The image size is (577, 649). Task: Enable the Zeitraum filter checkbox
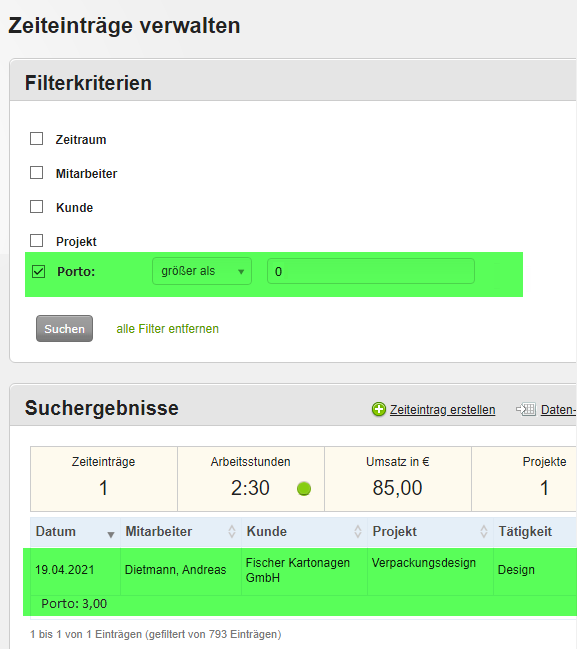coord(36,139)
